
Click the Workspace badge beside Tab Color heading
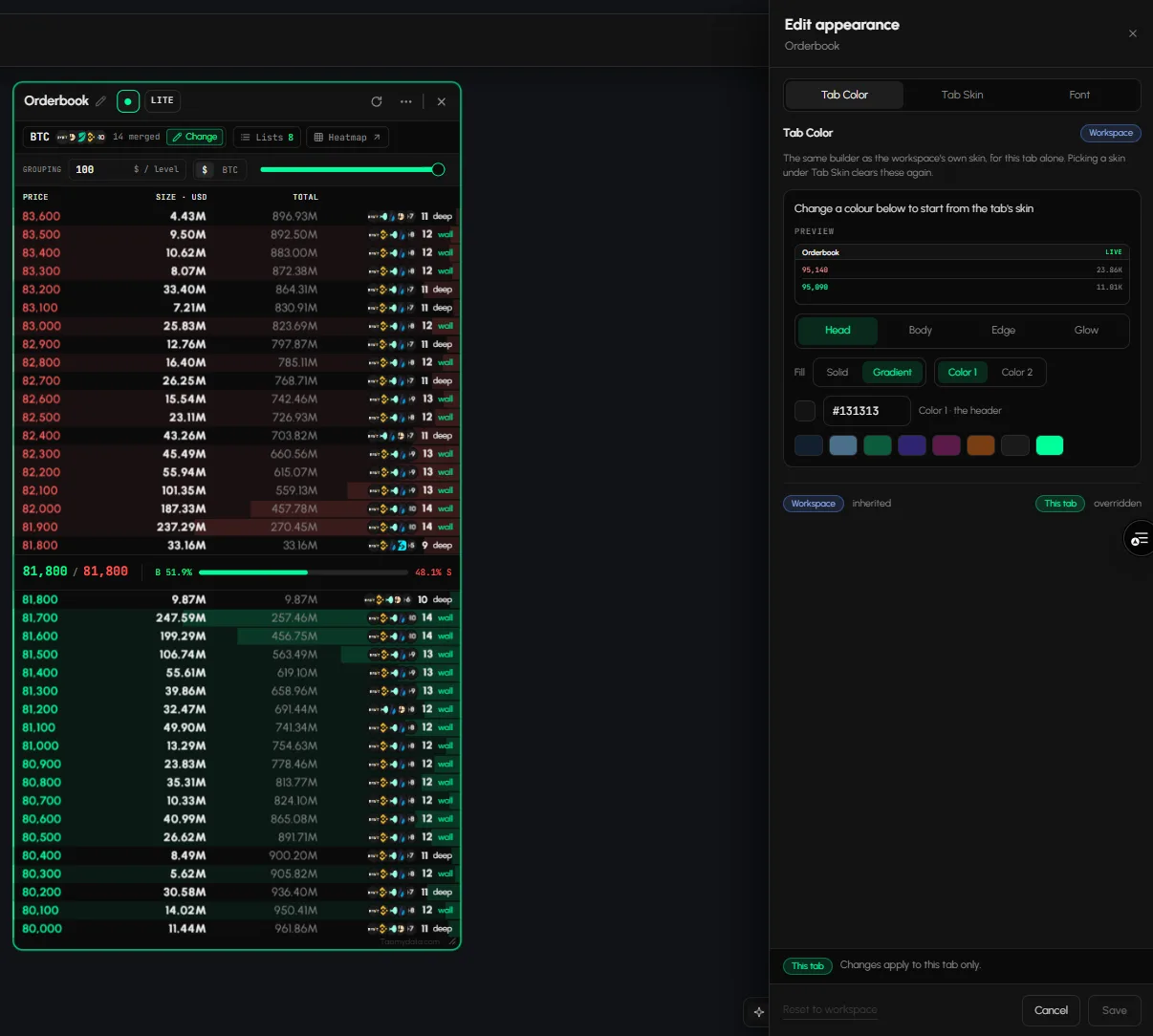1110,133
